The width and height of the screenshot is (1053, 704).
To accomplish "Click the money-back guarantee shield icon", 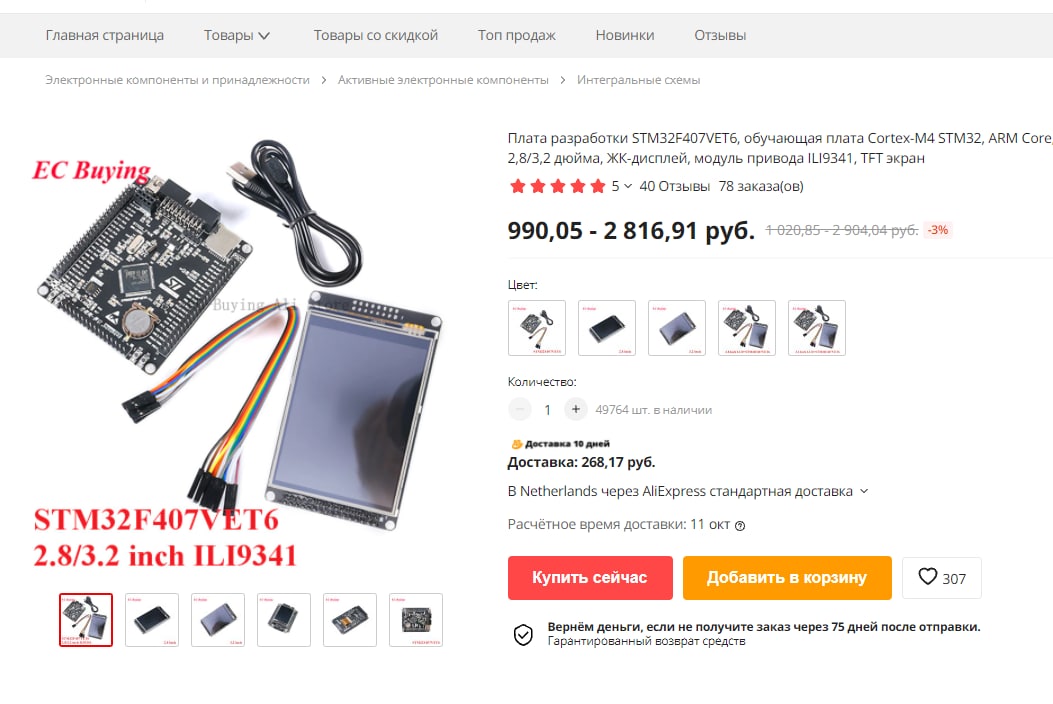I will (523, 633).
